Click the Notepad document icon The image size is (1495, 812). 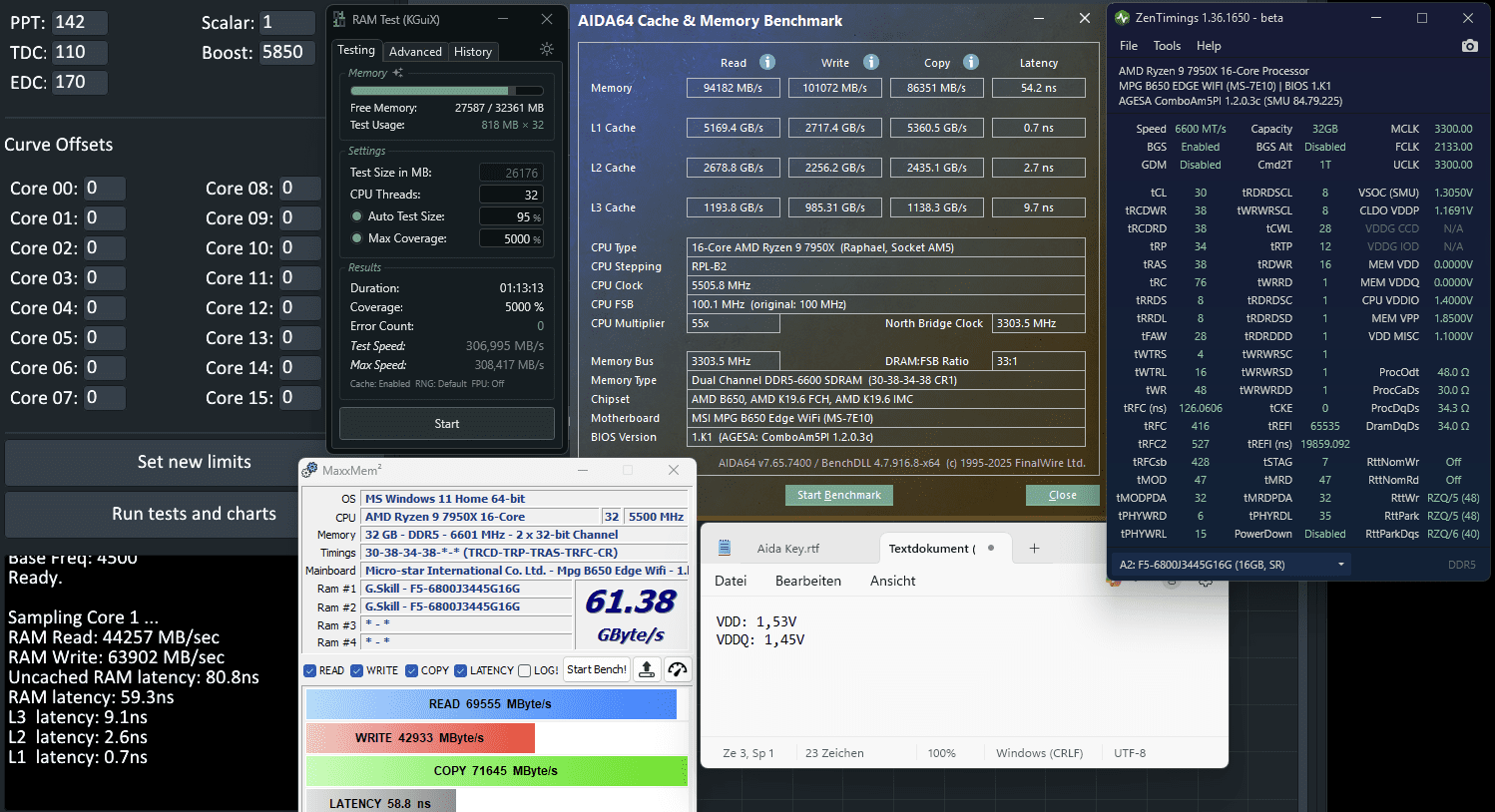click(x=725, y=548)
